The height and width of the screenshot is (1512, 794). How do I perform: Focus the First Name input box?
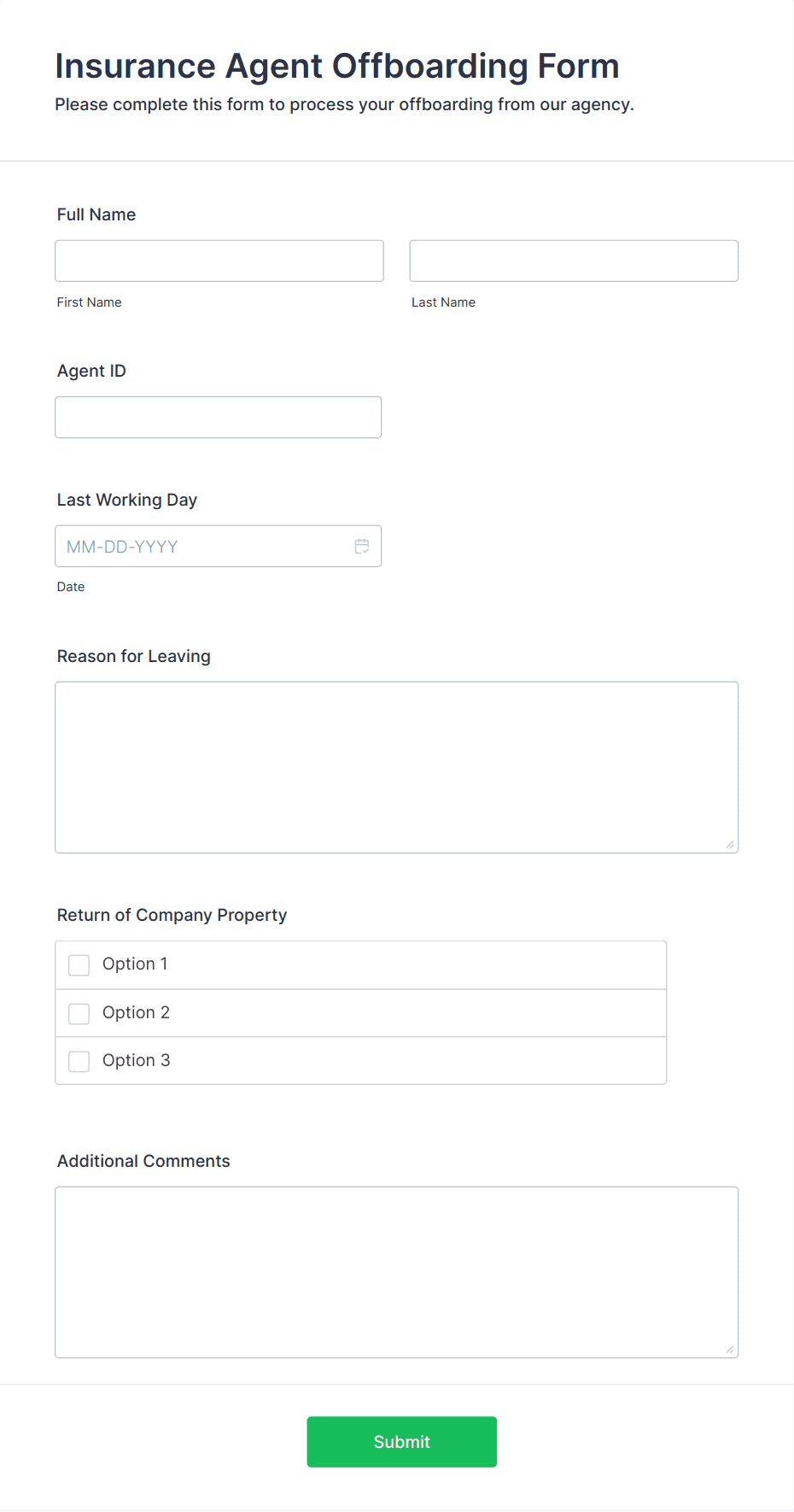tap(219, 261)
